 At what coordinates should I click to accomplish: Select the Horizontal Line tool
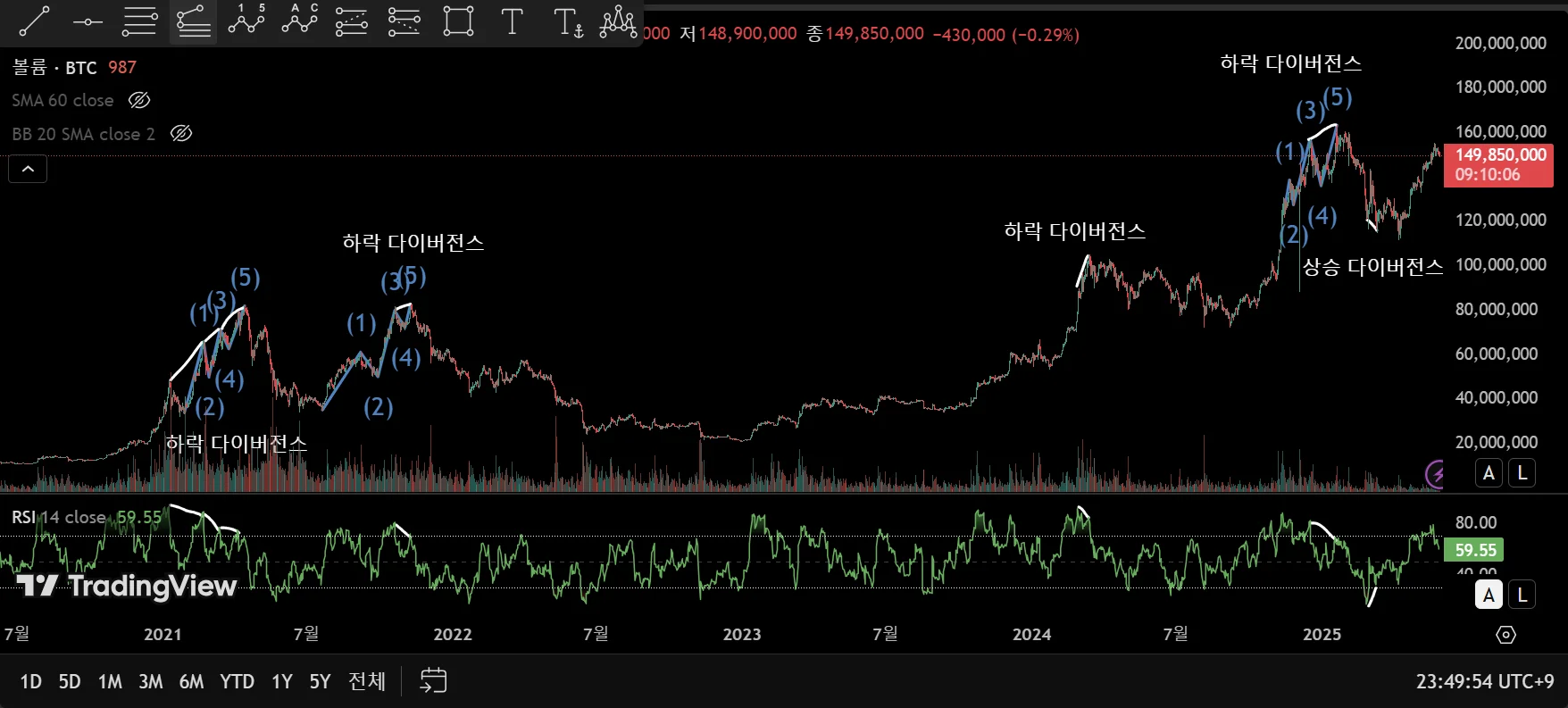coord(88,21)
